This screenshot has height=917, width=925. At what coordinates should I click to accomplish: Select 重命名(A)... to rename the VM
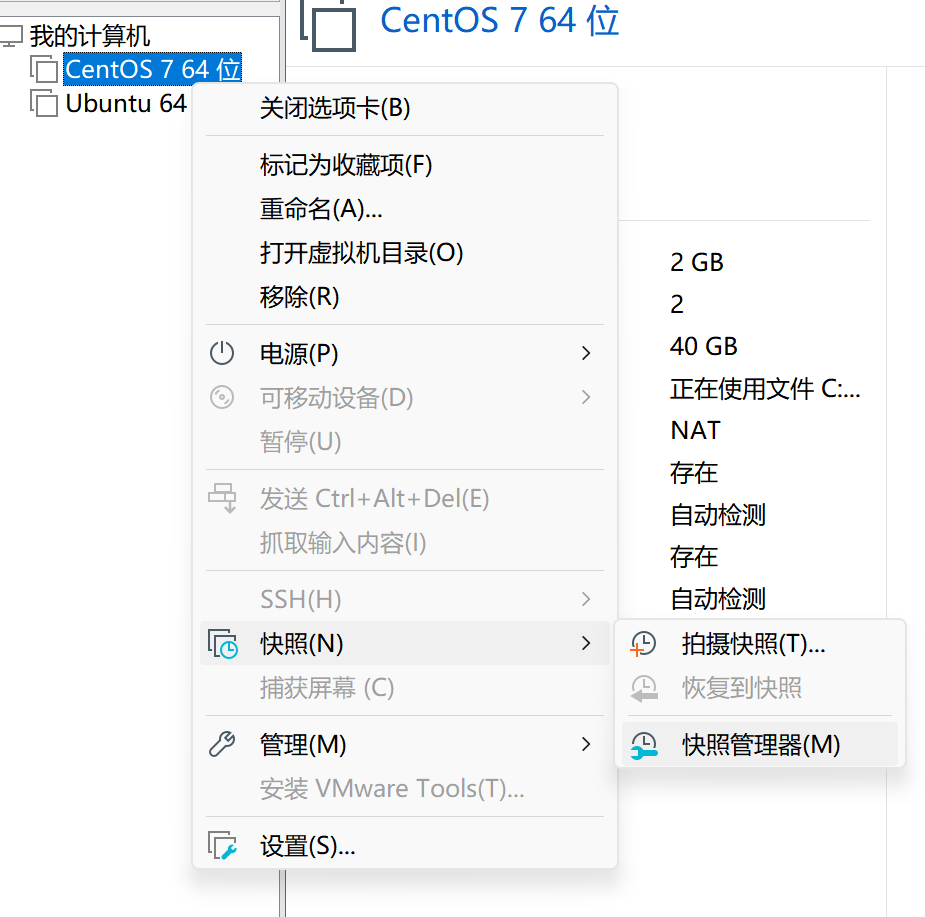pos(321,208)
